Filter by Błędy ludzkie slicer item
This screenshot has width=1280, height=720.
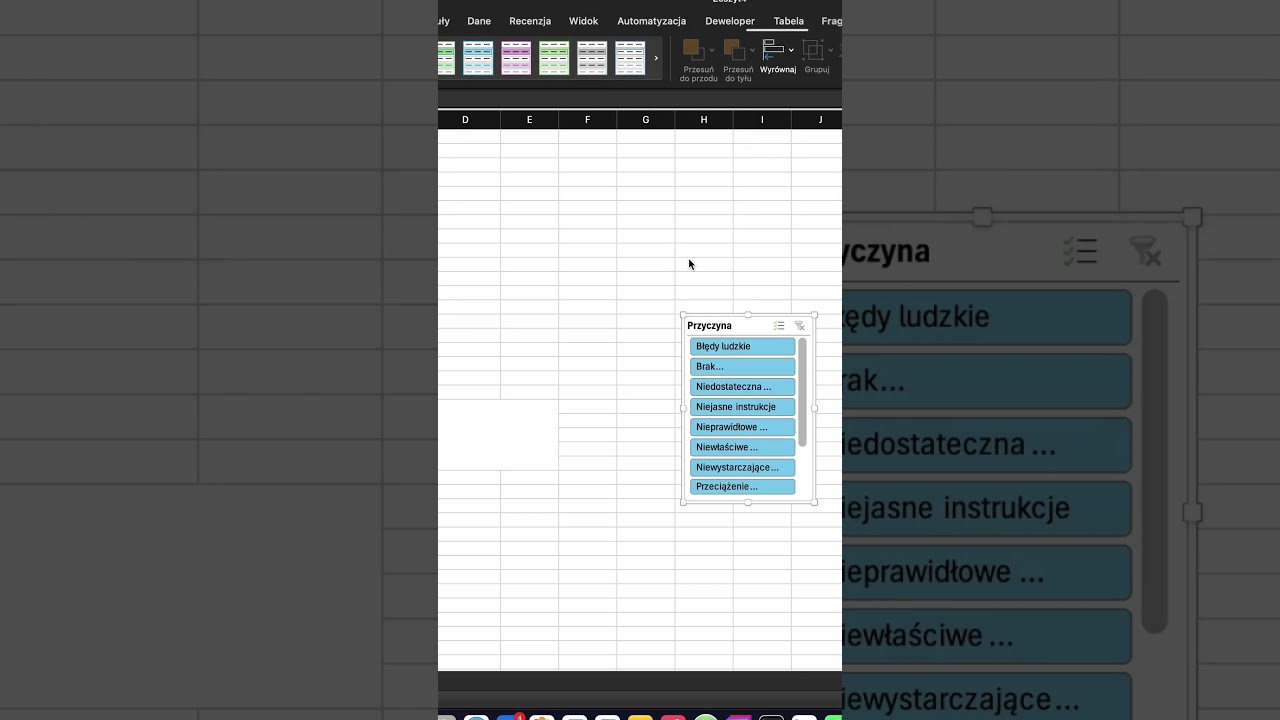click(742, 346)
